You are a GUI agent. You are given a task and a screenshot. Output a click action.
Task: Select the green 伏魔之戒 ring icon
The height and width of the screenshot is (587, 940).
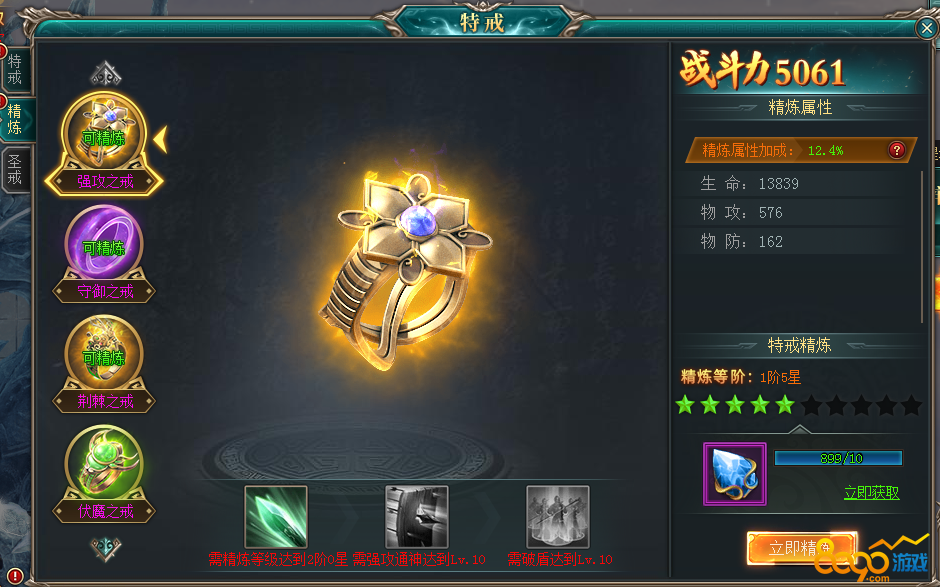coord(104,464)
